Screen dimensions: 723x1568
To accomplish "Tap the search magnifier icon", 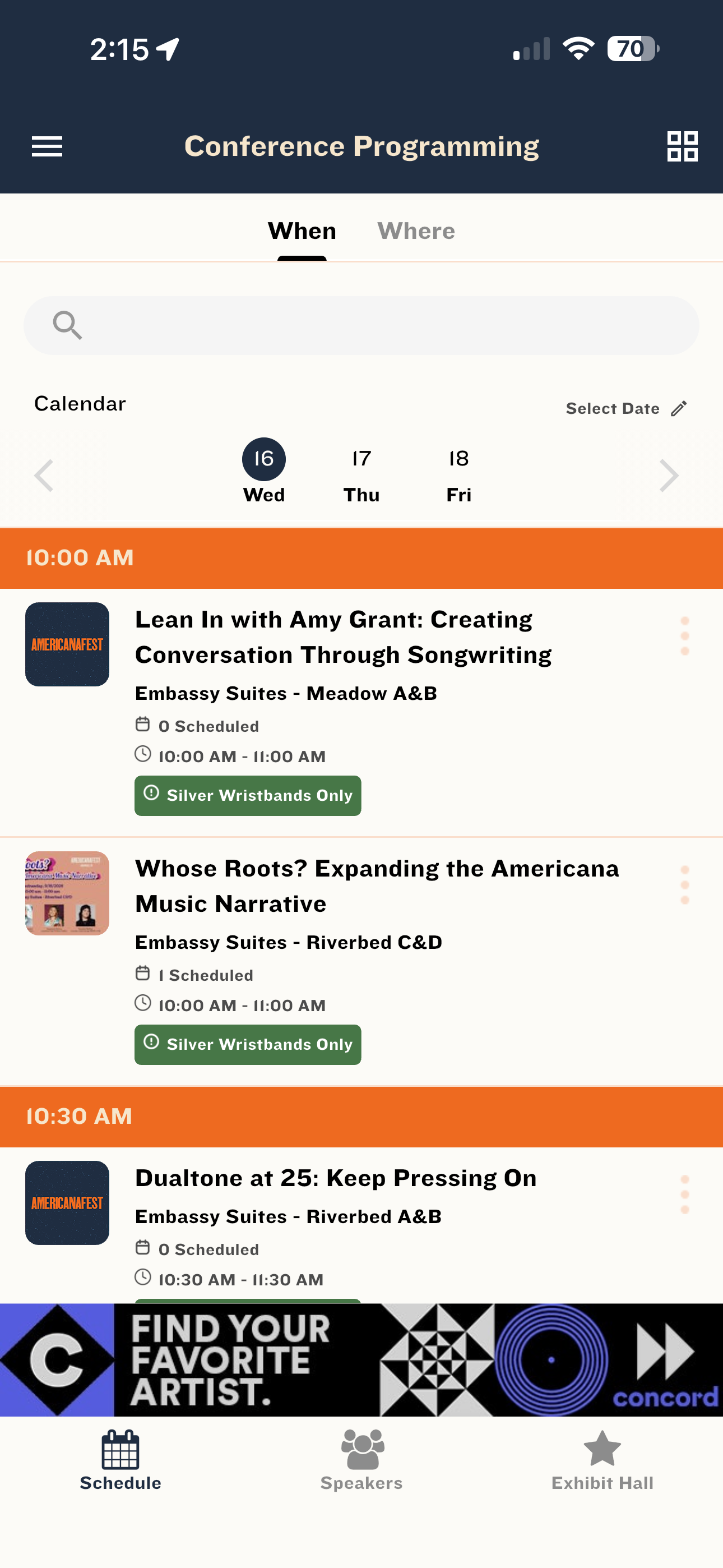I will tap(67, 325).
